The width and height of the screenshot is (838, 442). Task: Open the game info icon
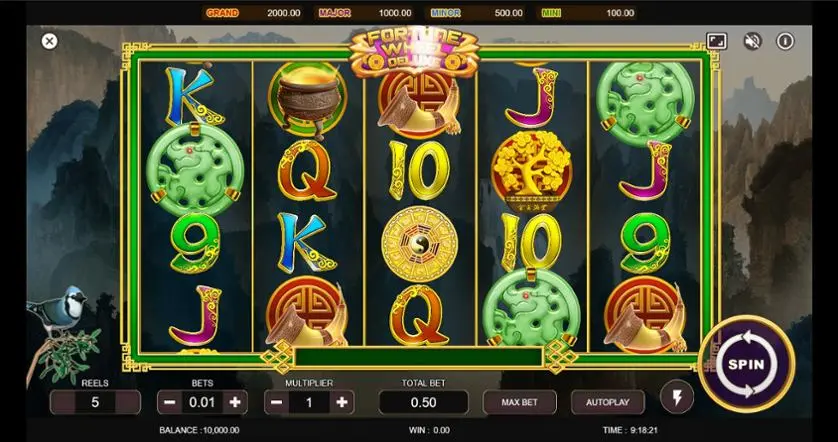coord(785,41)
